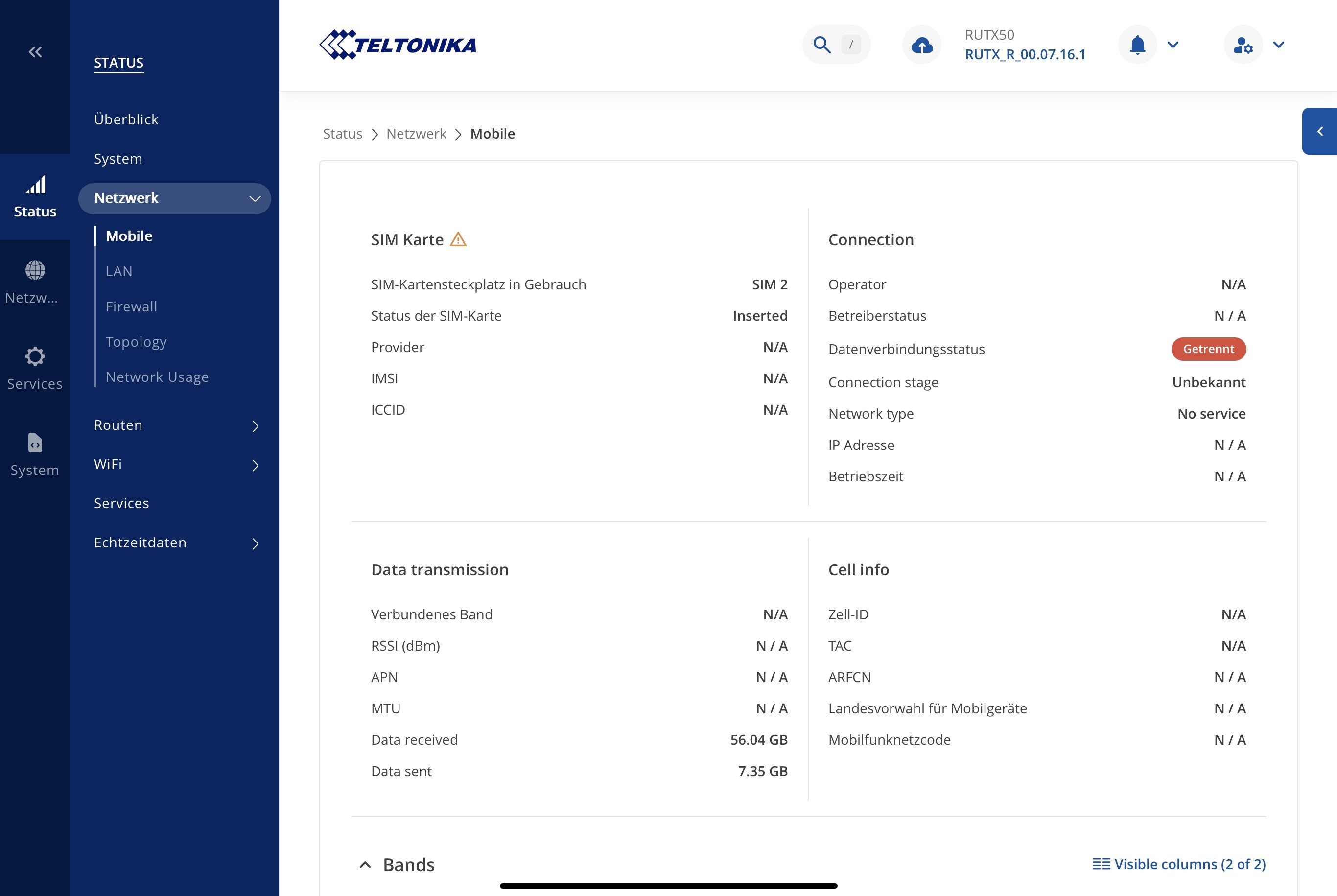
Task: Open Services gear icon in sidebar
Action: coord(35,356)
